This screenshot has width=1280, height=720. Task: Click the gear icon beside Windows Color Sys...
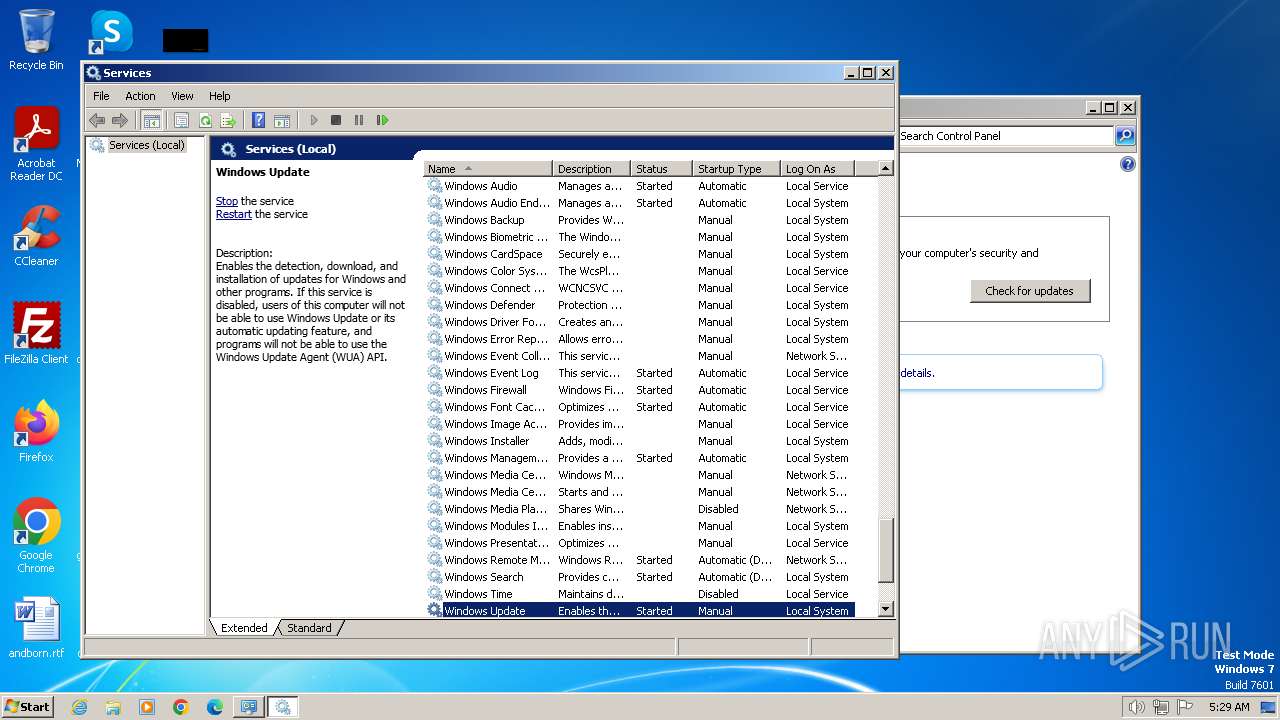point(434,271)
